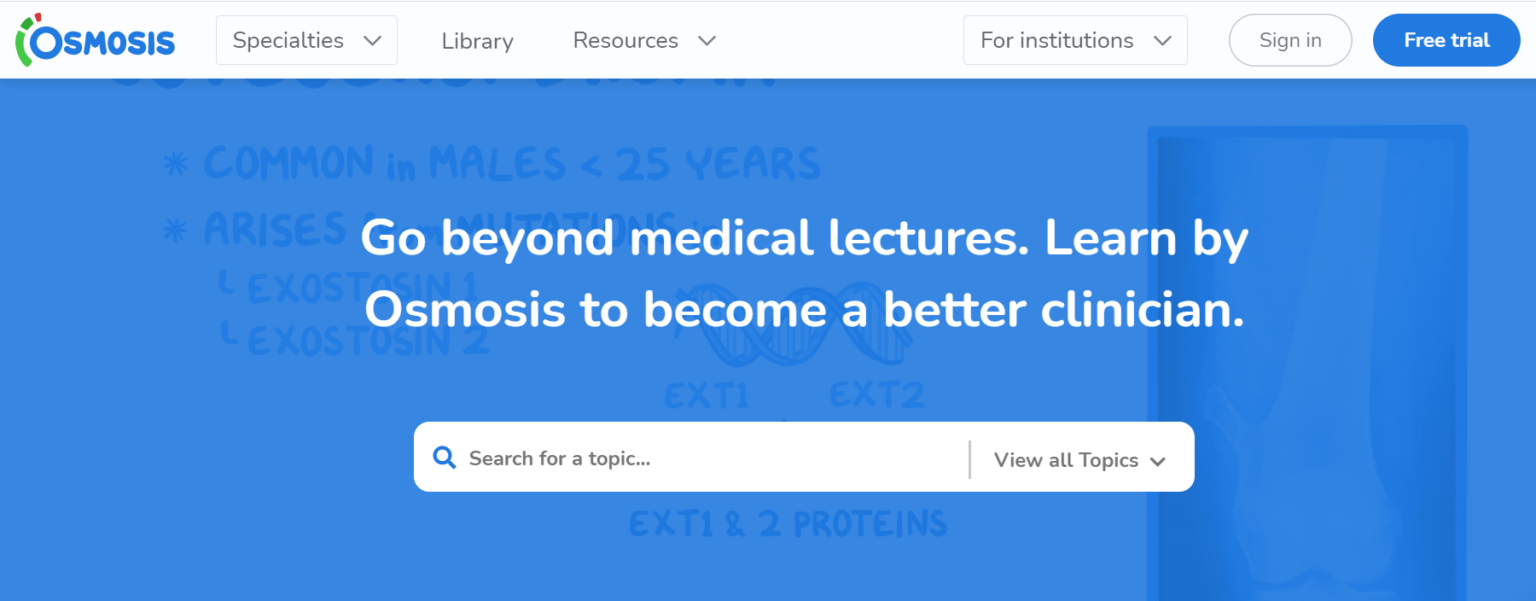Image resolution: width=1536 pixels, height=601 pixels.
Task: Click the chevron arrow beside Specialties
Action: [x=373, y=41]
